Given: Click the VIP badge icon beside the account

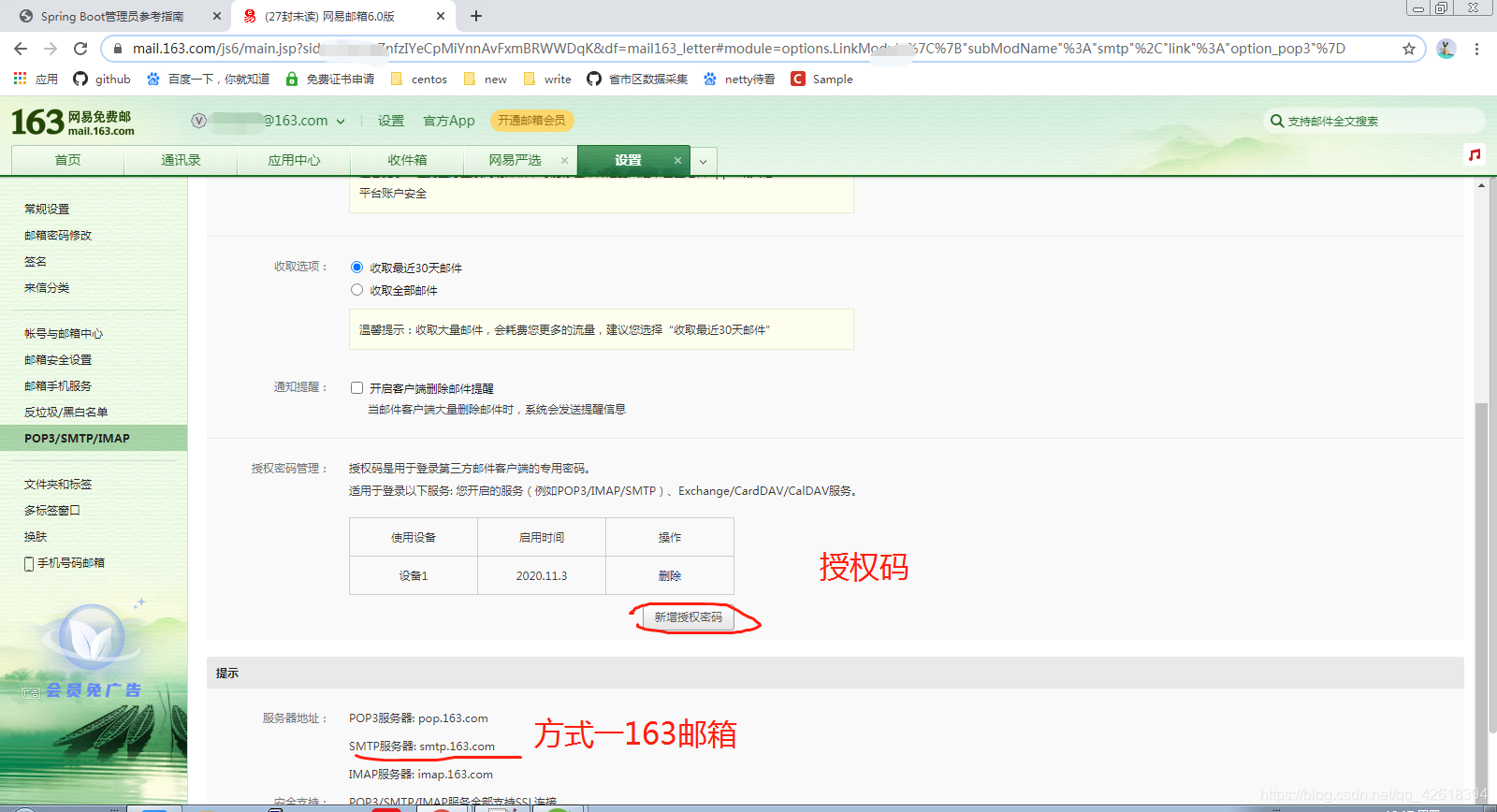Looking at the screenshot, I should 198,121.
